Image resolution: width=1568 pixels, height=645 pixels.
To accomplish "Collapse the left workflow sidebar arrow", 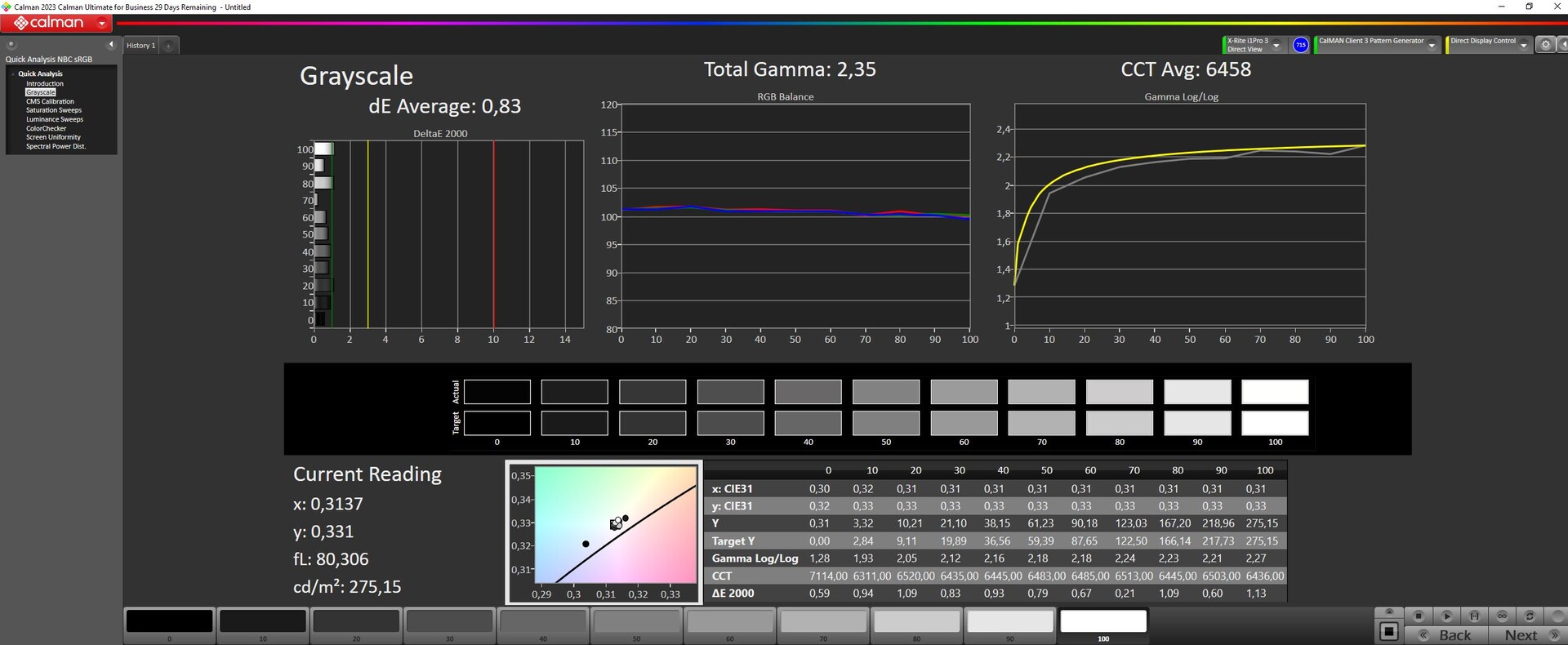I will [x=111, y=45].
